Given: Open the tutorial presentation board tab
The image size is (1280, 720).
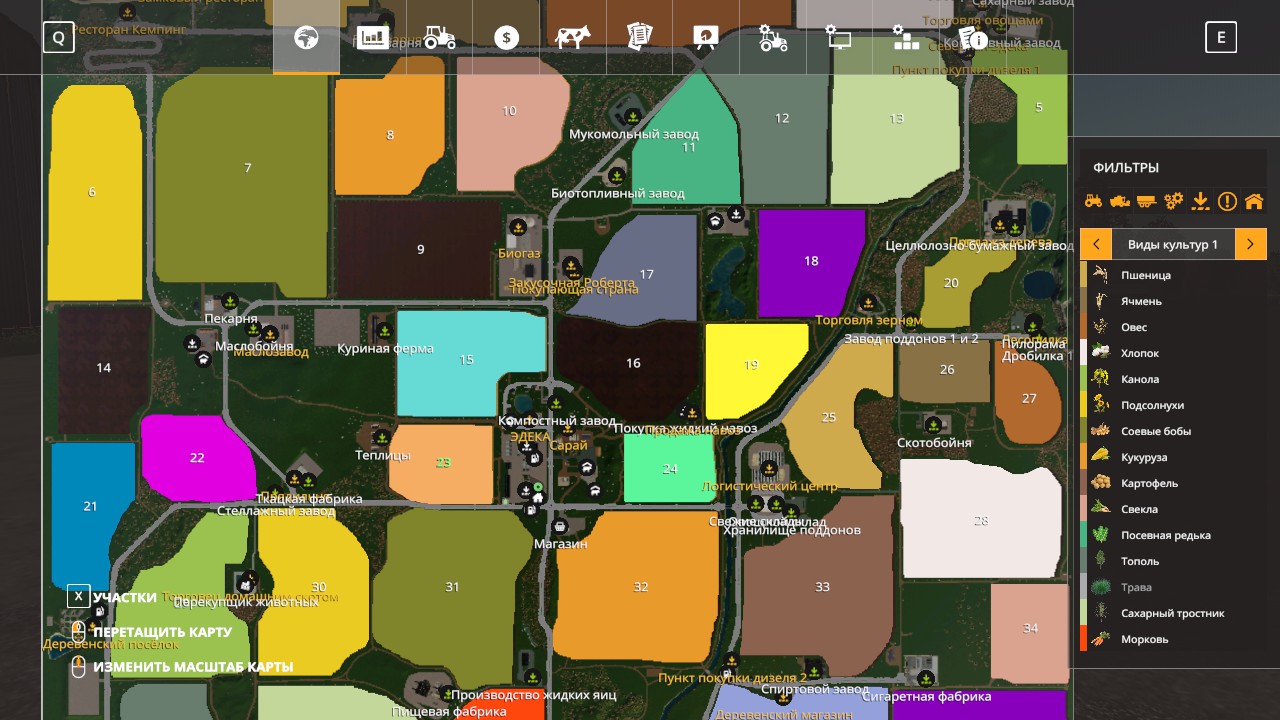Looking at the screenshot, I should [706, 39].
